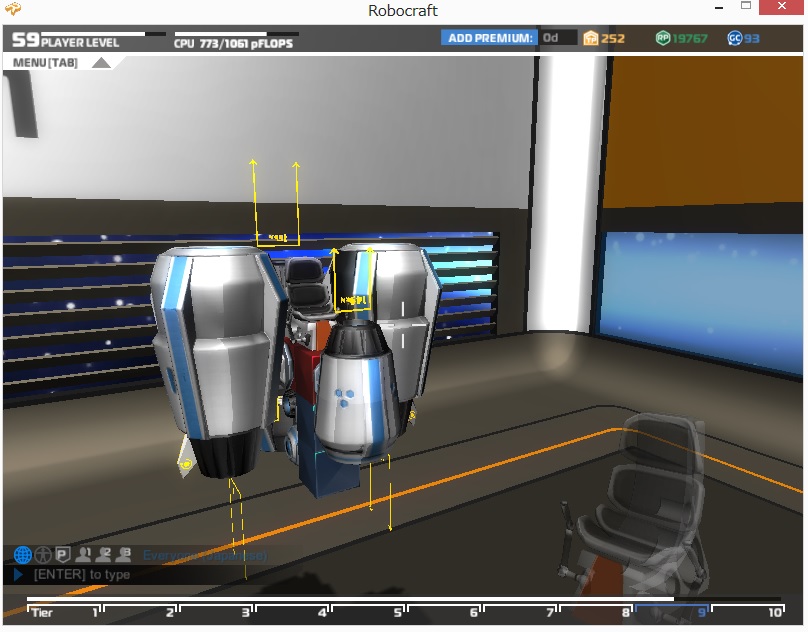Screen dimensions: 808x632
Task: Click the Everyone (Japanese) channel label
Action: (x=205, y=555)
